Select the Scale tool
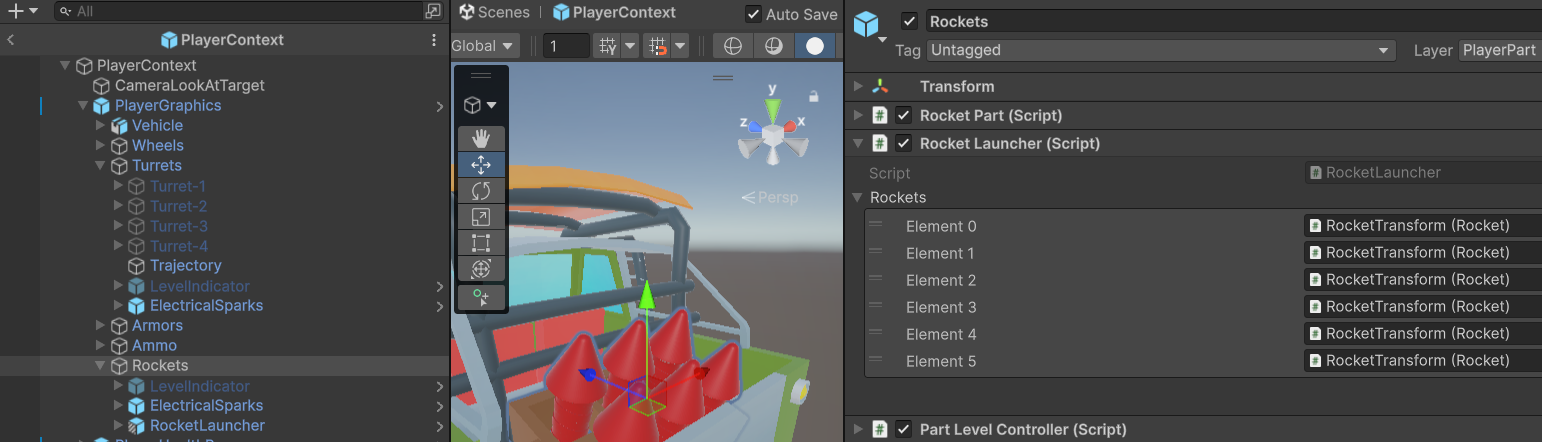The height and width of the screenshot is (442, 1542). (x=481, y=217)
